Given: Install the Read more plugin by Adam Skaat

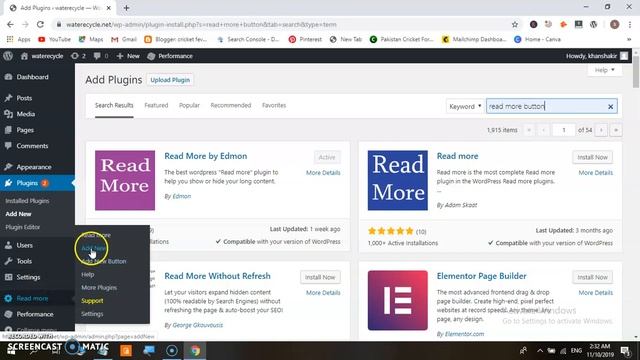Looking at the screenshot, I should coord(592,157).
